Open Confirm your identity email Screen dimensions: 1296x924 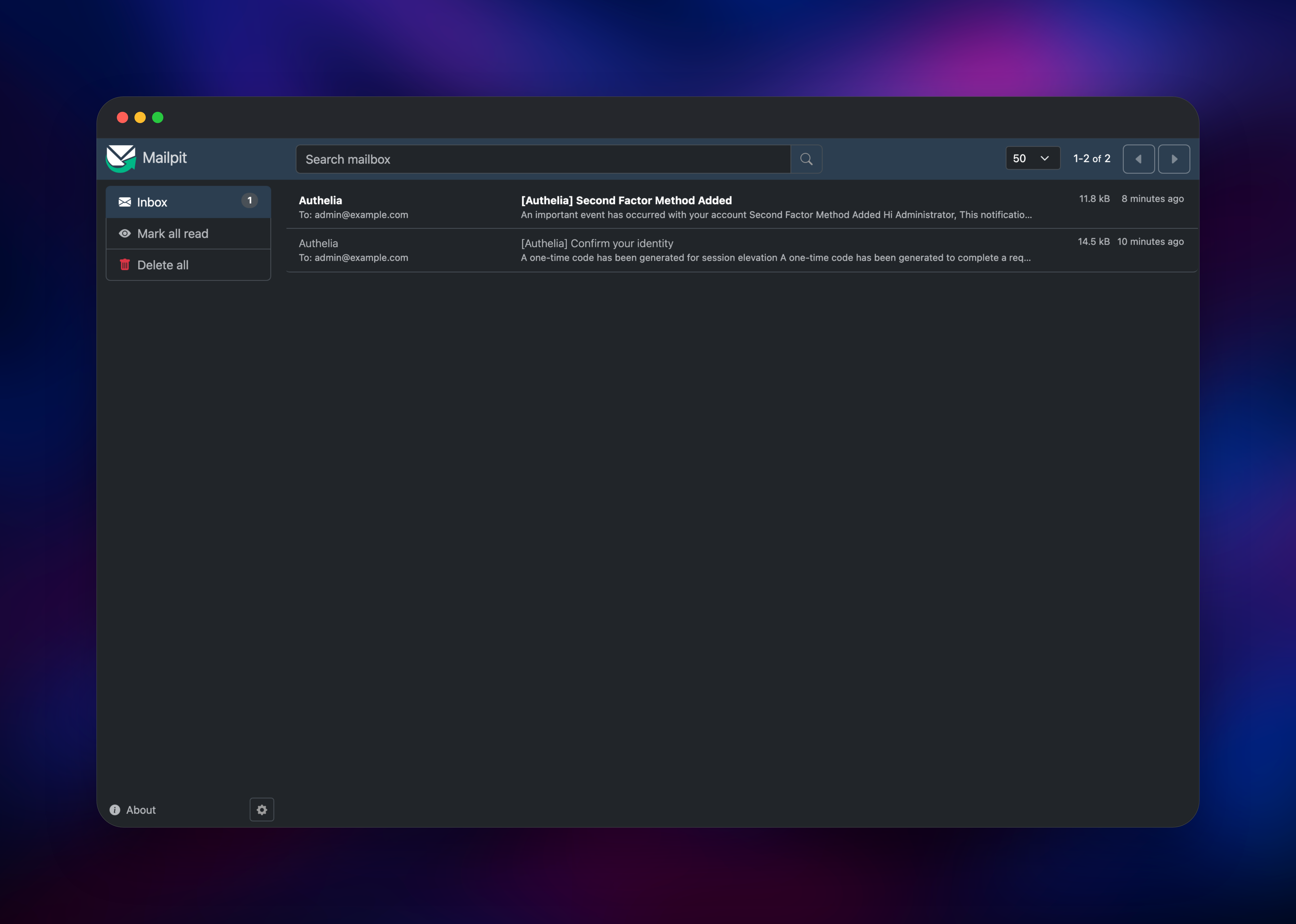pos(742,250)
